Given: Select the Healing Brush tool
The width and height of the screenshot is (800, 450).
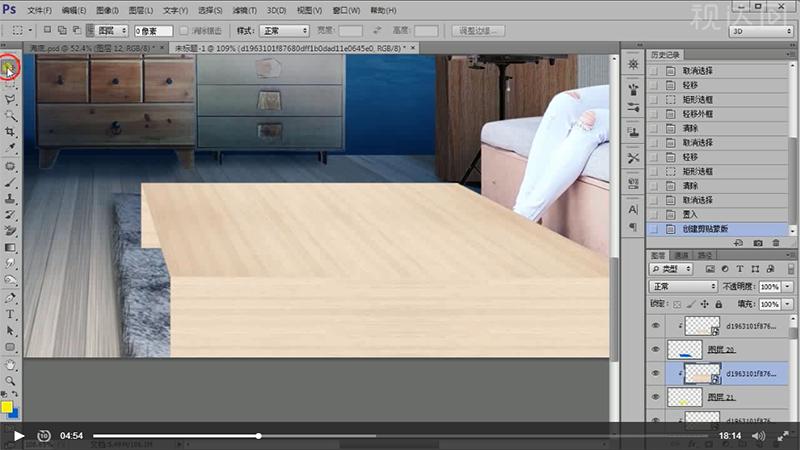Looking at the screenshot, I should [x=10, y=166].
